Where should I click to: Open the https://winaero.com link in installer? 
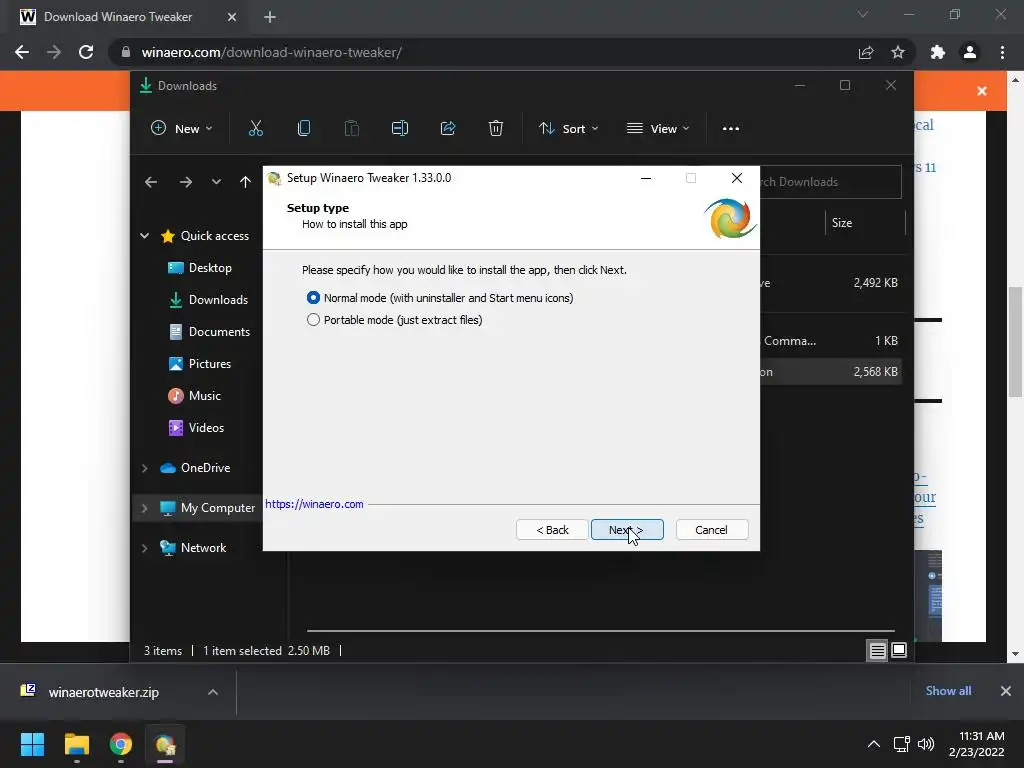click(x=314, y=504)
